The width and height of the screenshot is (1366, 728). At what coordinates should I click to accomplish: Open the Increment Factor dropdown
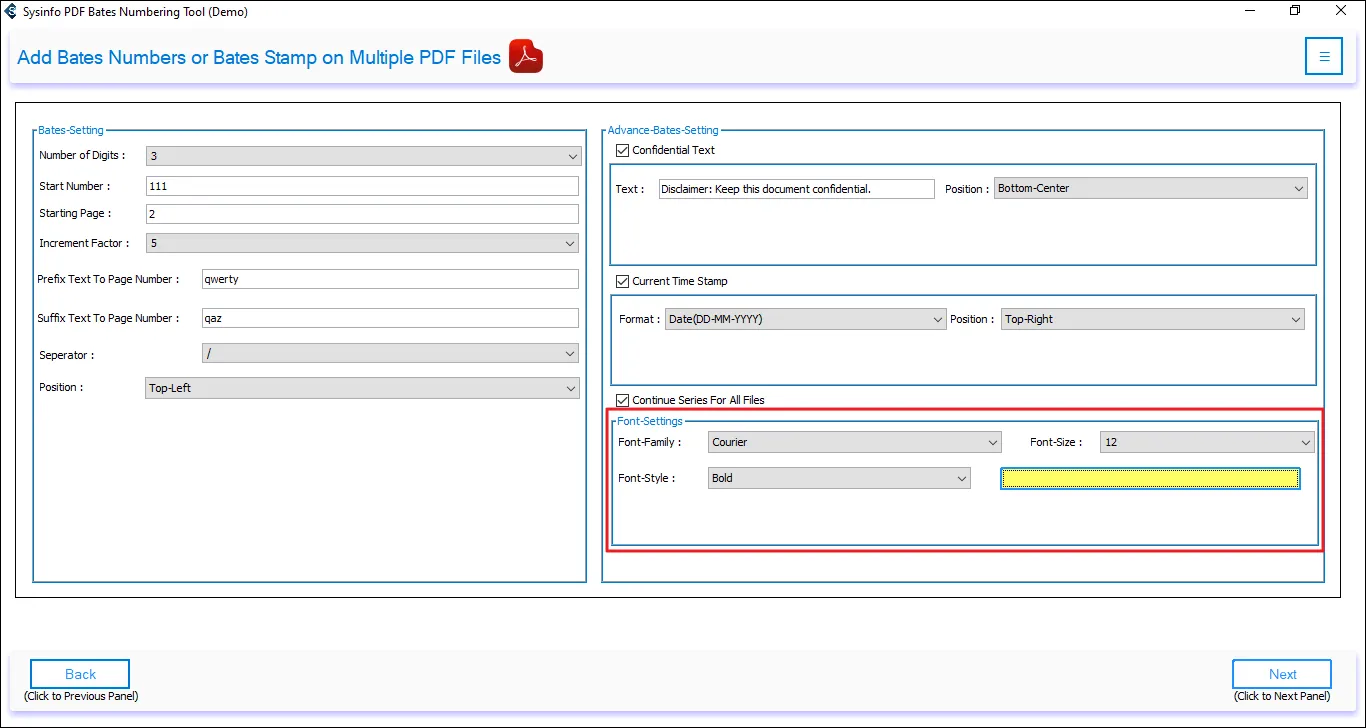click(362, 243)
